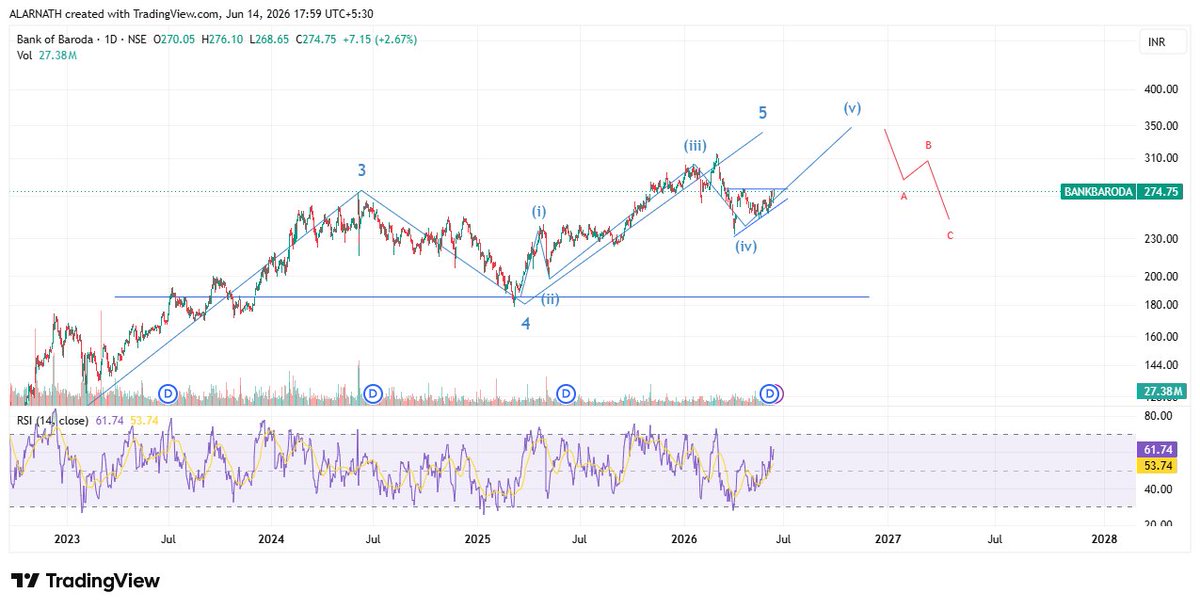This screenshot has height=609, width=1200.
Task: Select the (iv) sub-wave label
Action: pos(746,246)
